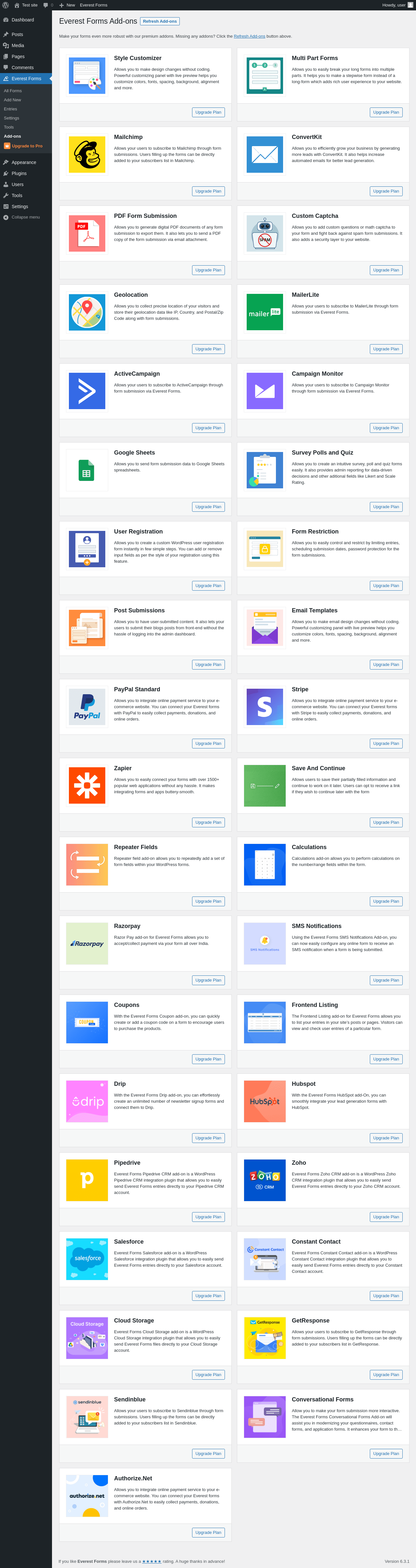This screenshot has width=416, height=1568.
Task: Click the Survey Polls and Quiz icon
Action: [265, 470]
